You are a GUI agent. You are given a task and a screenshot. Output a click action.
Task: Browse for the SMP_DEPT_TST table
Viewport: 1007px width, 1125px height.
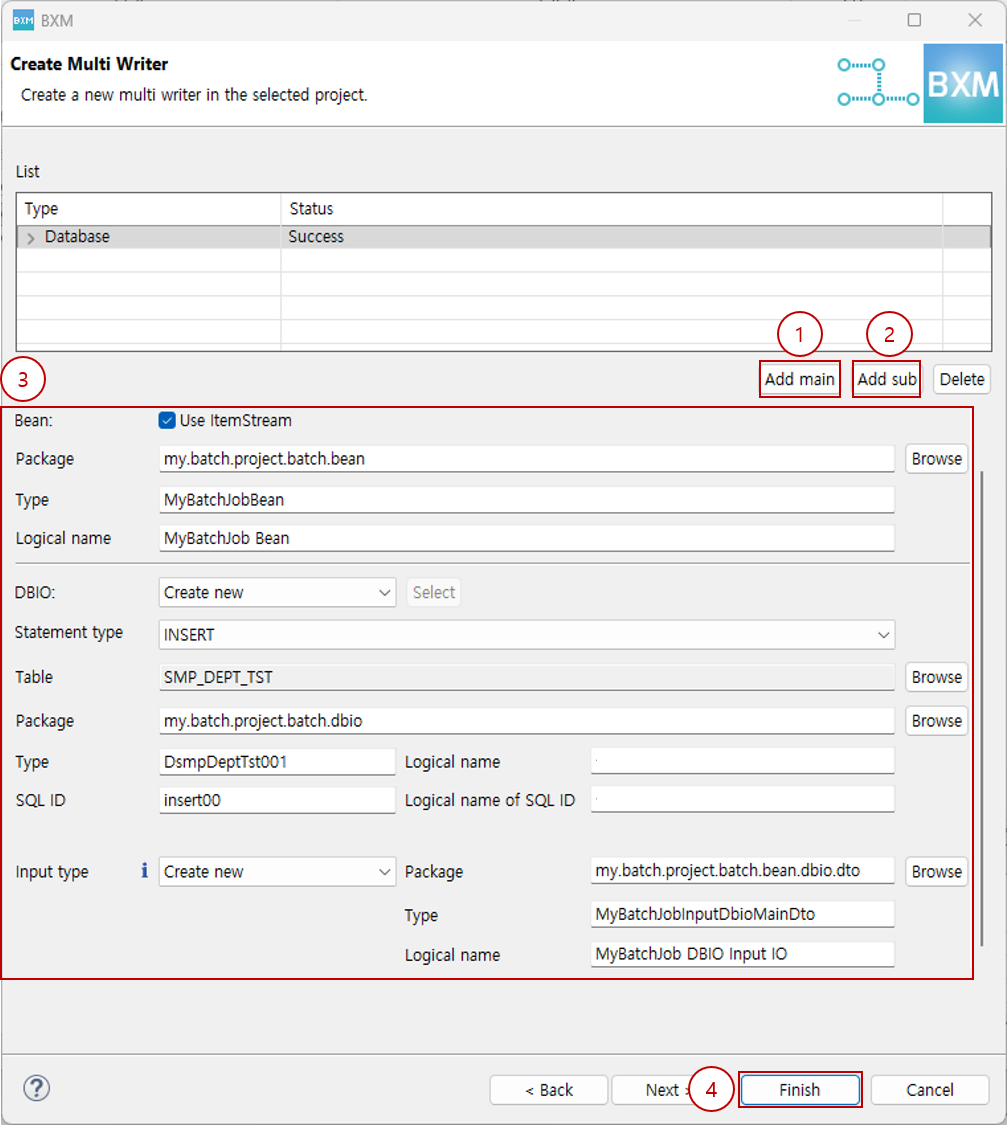[936, 677]
